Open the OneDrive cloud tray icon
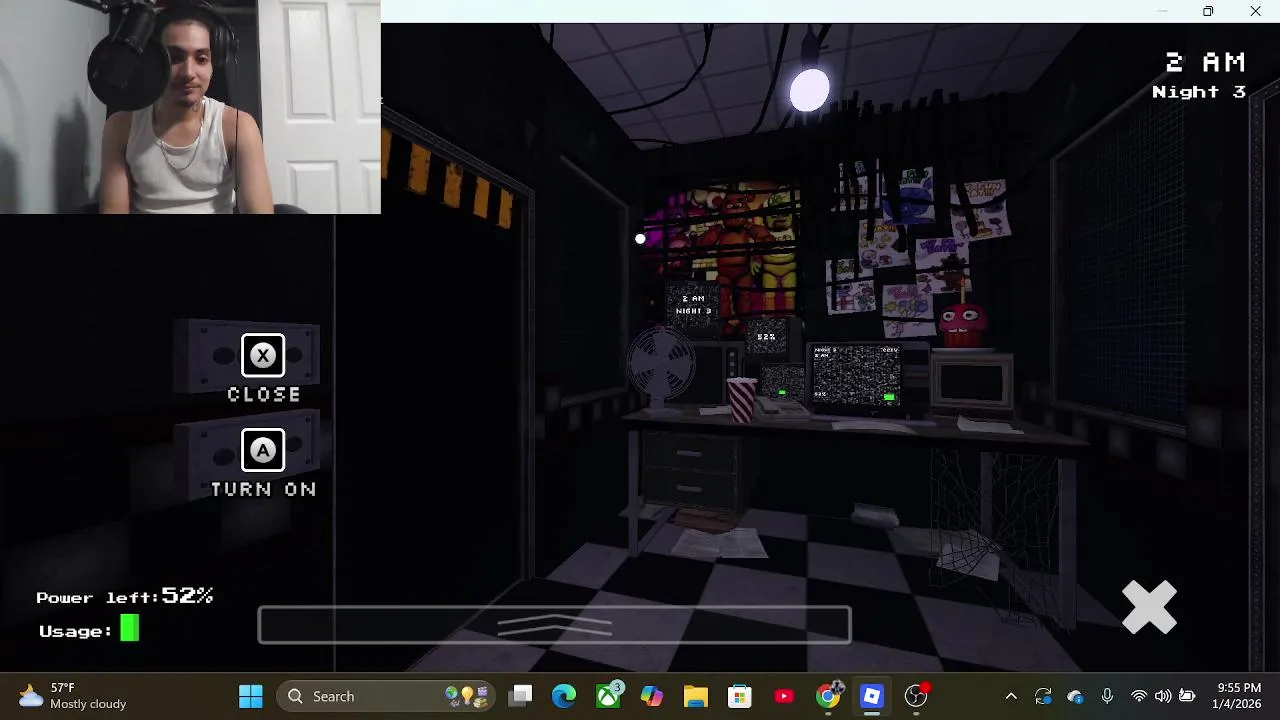The height and width of the screenshot is (720, 1280). (x=1075, y=696)
